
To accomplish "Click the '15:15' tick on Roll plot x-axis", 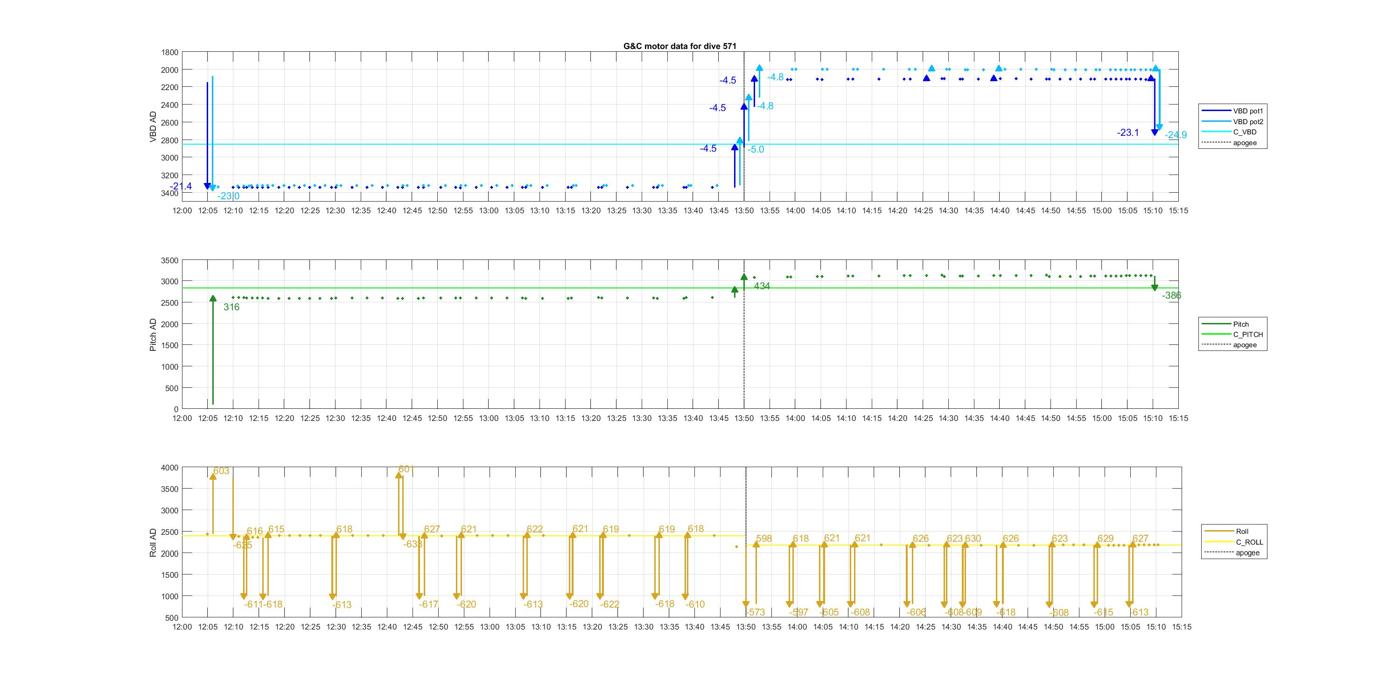I will [1180, 627].
